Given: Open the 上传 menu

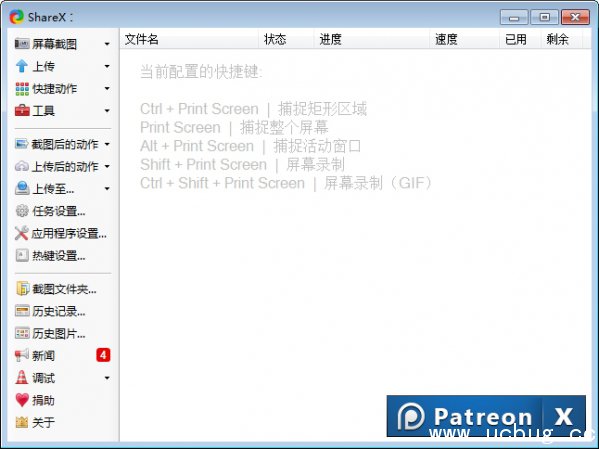Looking at the screenshot, I should click(63, 66).
